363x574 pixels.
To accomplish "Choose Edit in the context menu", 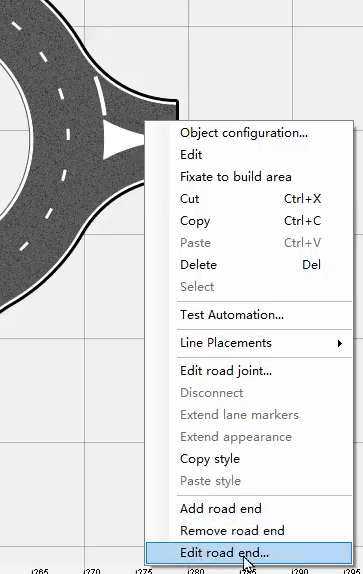I will point(249,155).
